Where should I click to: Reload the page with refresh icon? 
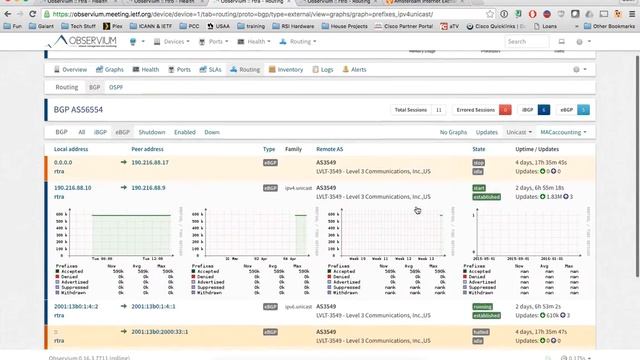pos(33,14)
